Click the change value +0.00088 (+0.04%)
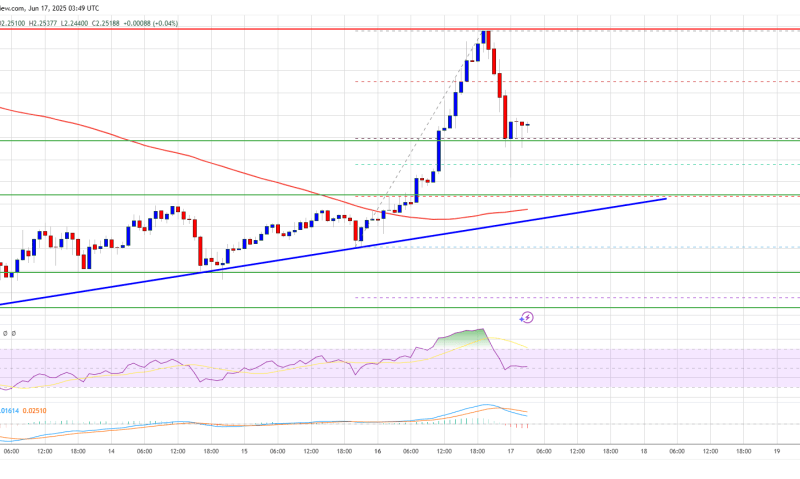The width and height of the screenshot is (800, 479). (151, 23)
